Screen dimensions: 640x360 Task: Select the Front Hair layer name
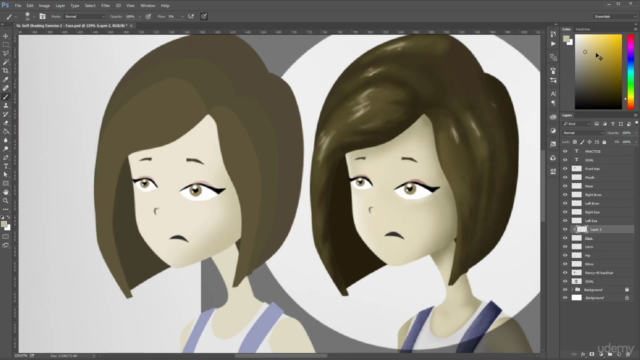592,169
